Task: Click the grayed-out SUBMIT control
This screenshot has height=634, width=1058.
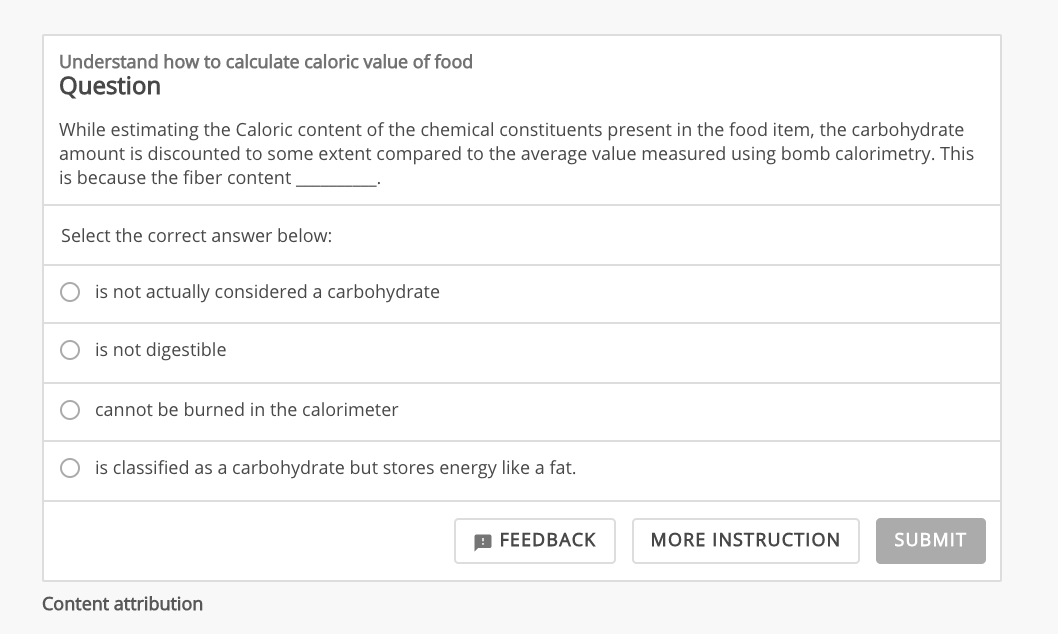Action: click(x=930, y=540)
